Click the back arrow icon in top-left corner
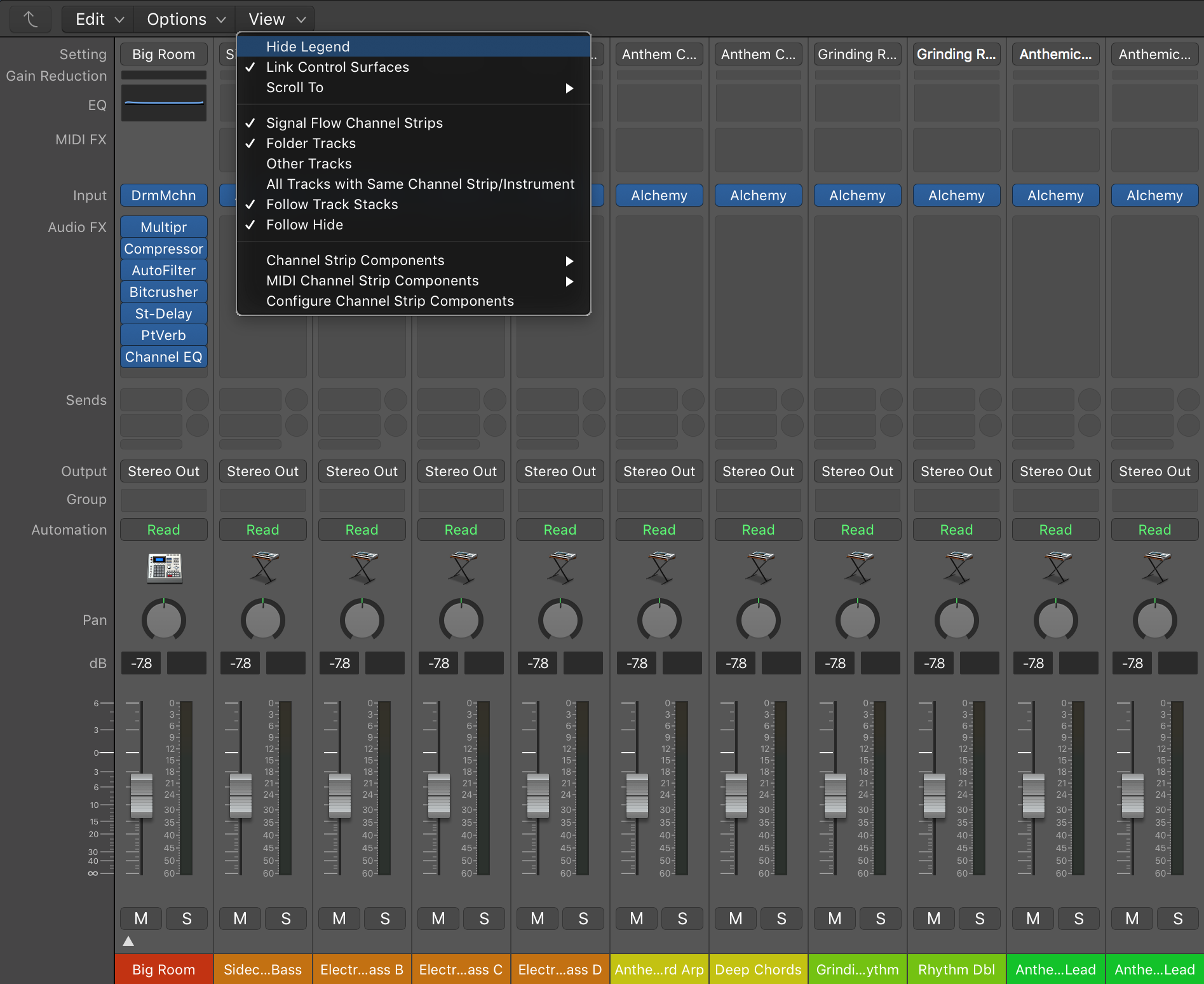Screen dimensions: 1204x984 pos(30,19)
